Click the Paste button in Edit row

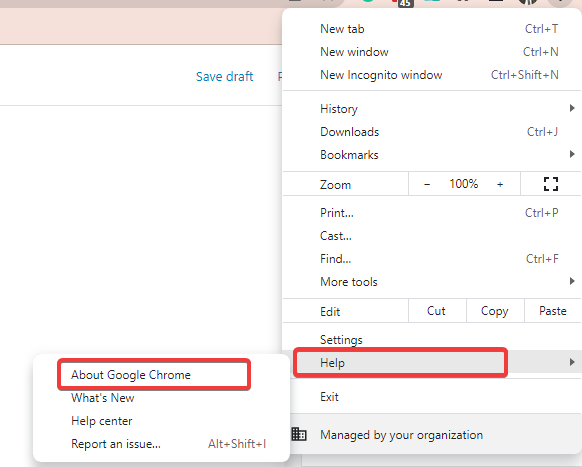tap(553, 311)
